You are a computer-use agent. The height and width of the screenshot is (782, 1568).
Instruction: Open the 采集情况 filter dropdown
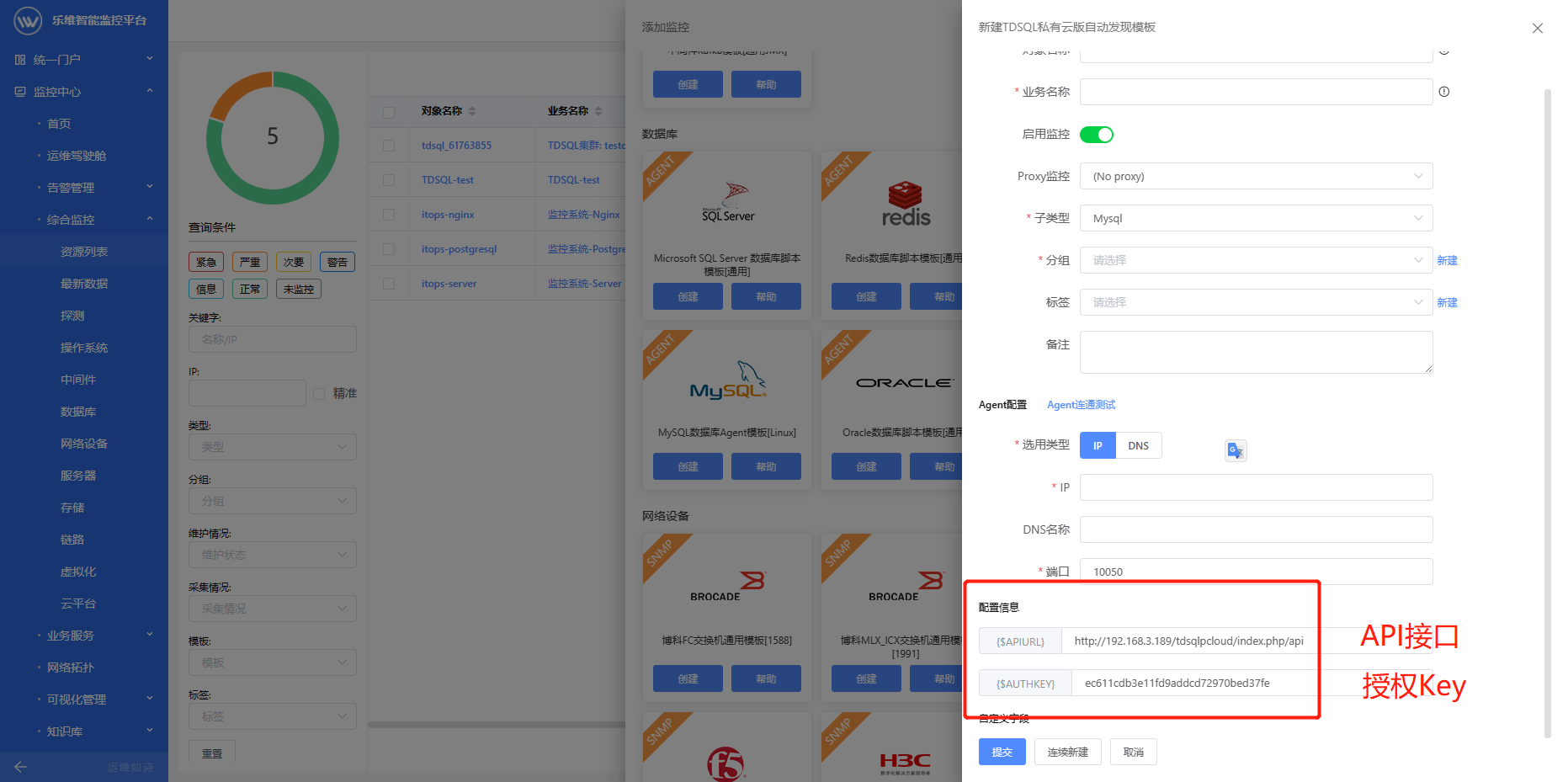click(x=273, y=609)
